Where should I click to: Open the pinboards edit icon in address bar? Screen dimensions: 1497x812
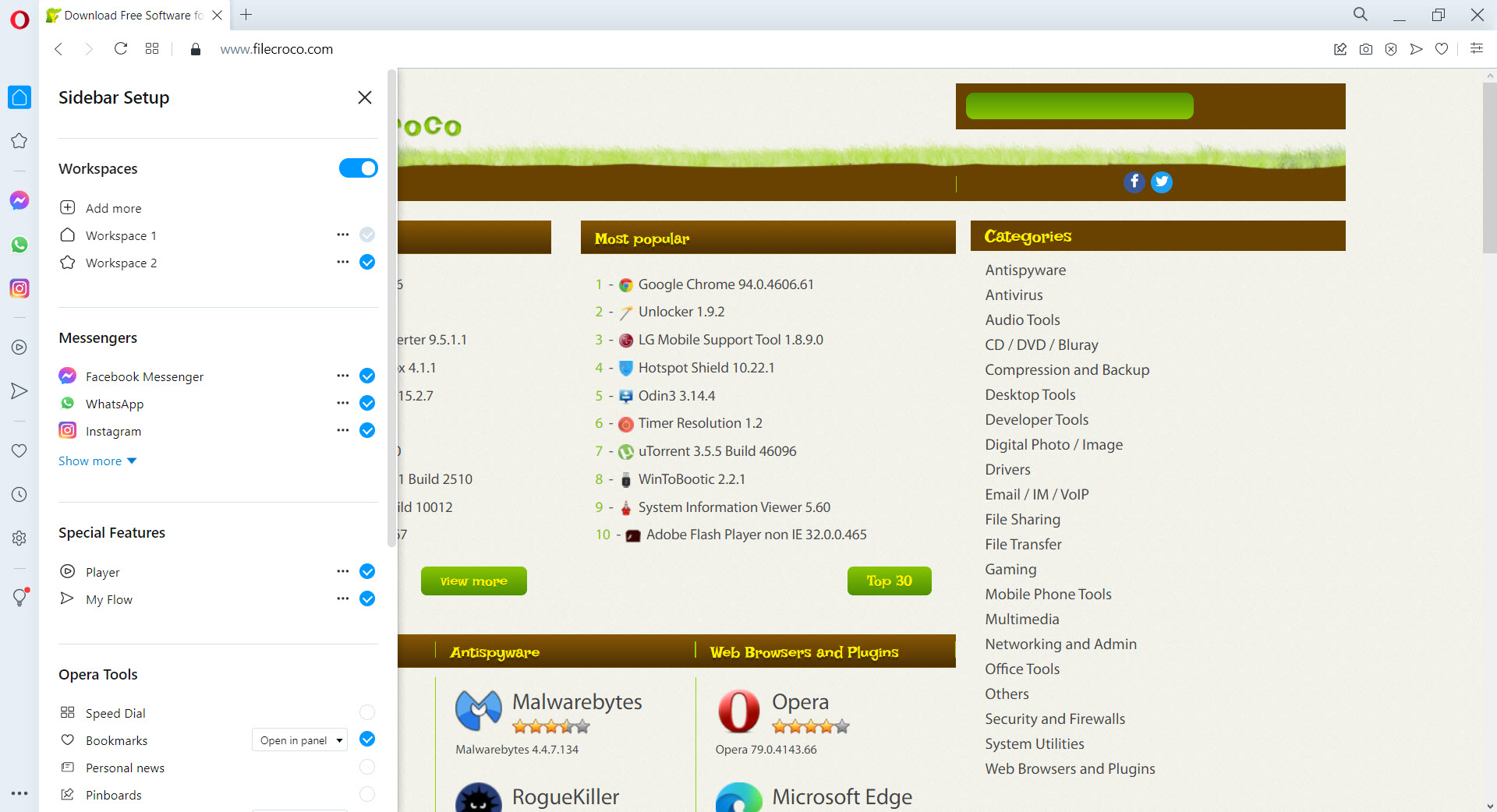(1340, 49)
